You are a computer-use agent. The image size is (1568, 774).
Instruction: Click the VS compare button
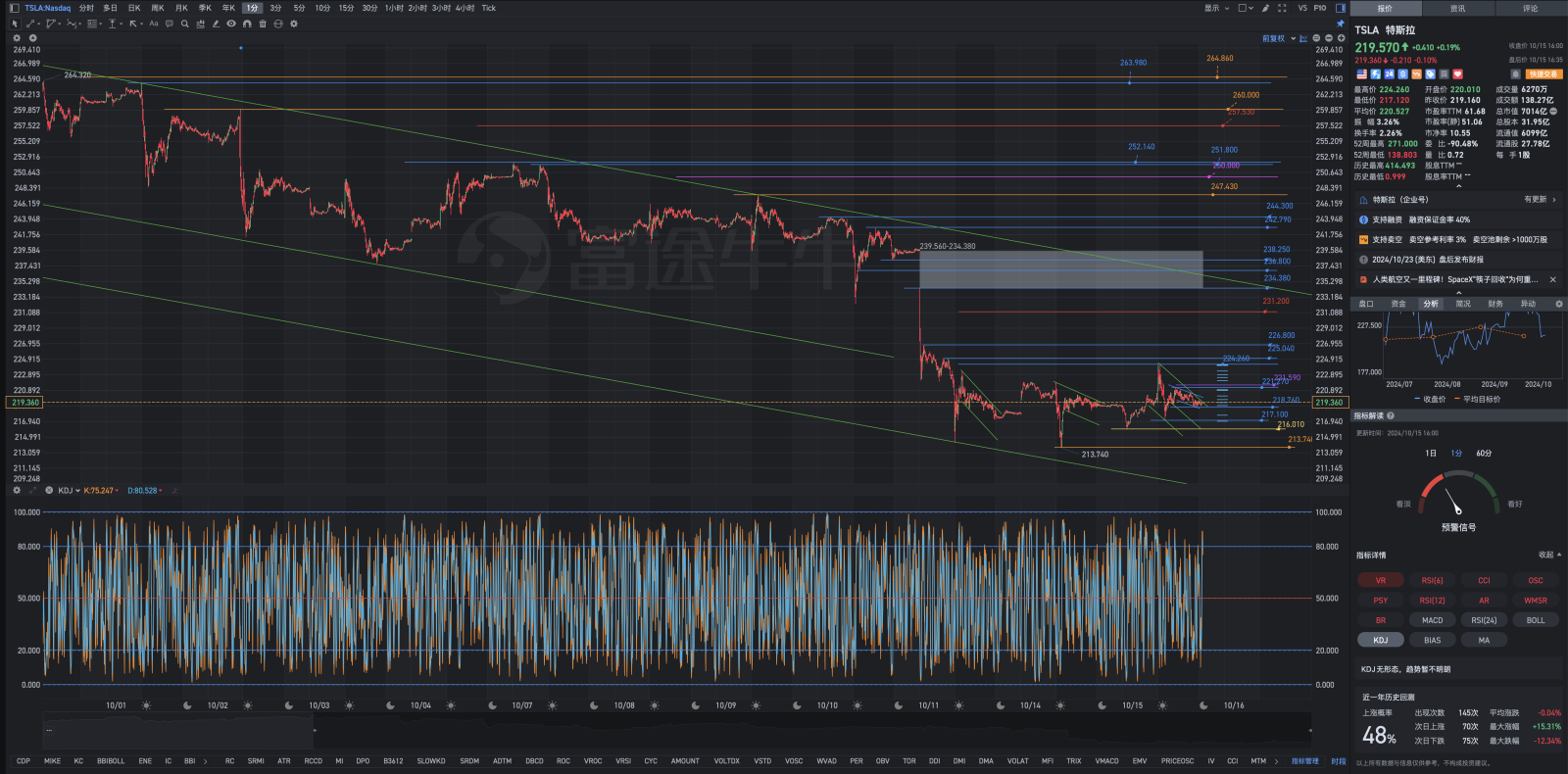[1302, 8]
